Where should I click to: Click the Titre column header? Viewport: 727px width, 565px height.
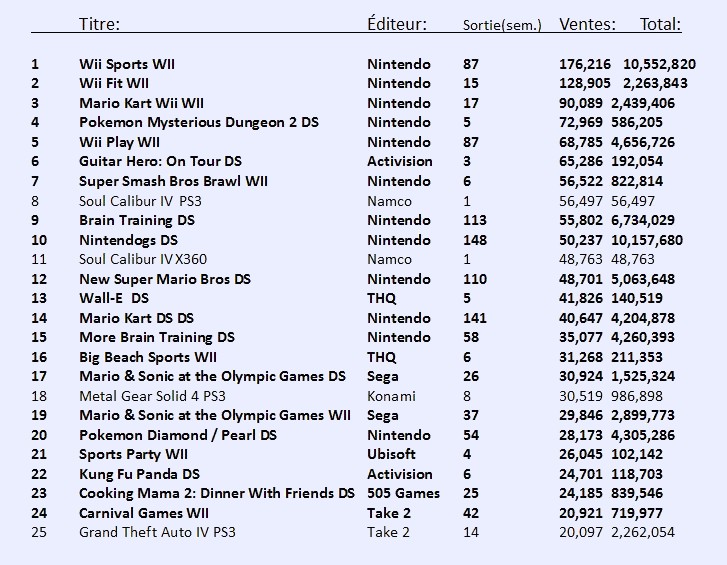[99, 24]
